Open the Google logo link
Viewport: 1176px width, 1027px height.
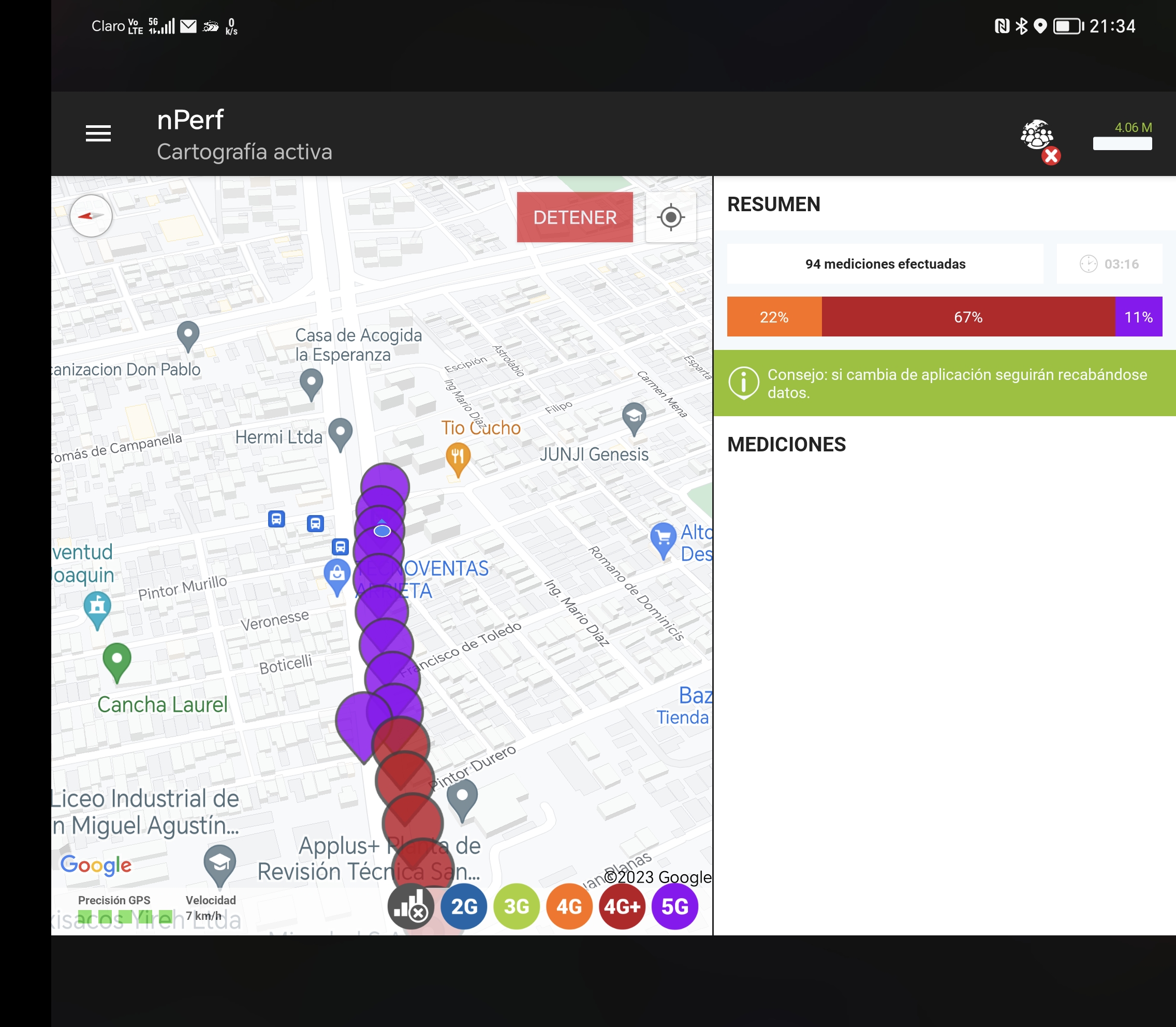96,864
